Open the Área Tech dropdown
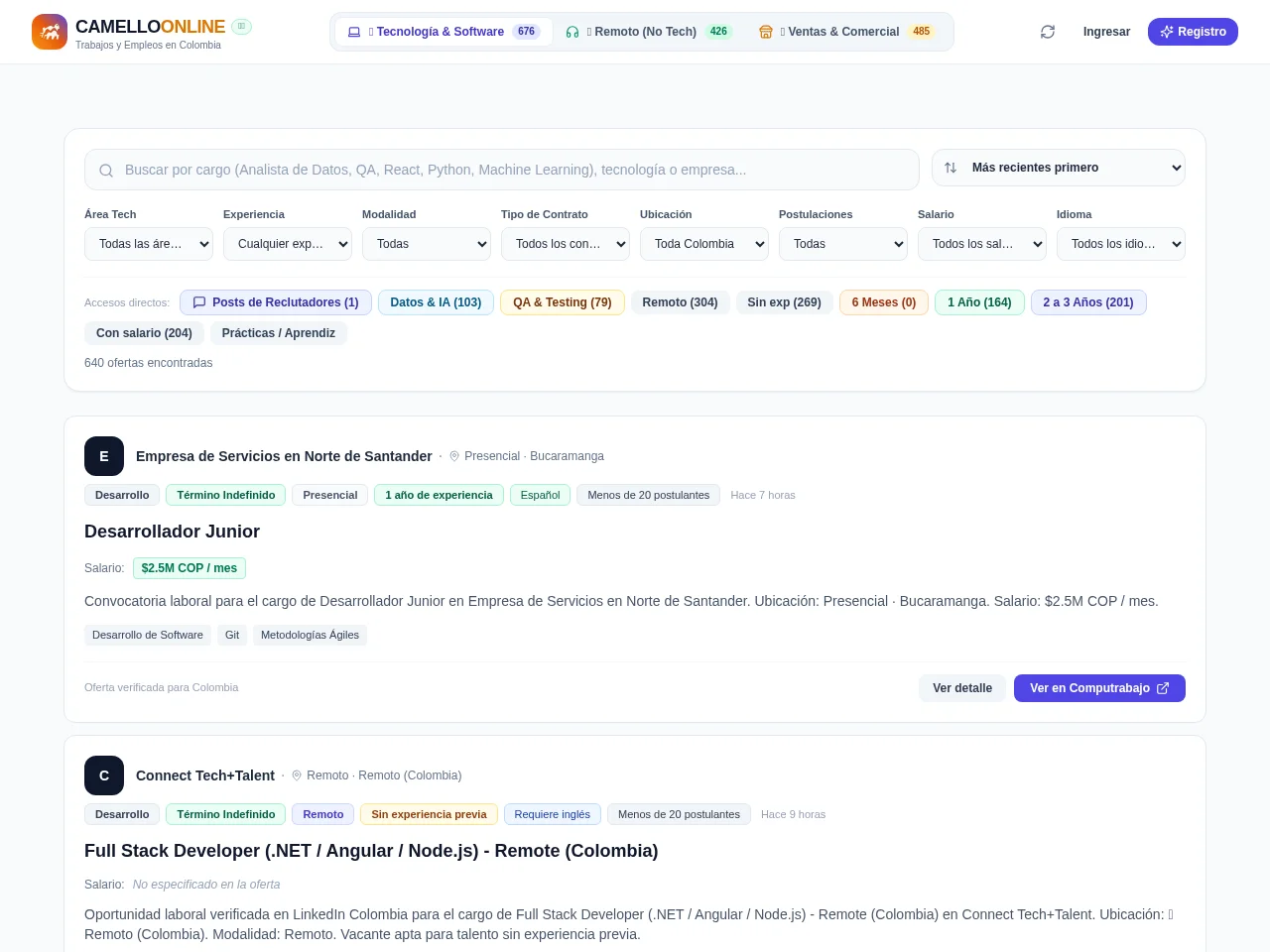The height and width of the screenshot is (952, 1270). [x=149, y=244]
